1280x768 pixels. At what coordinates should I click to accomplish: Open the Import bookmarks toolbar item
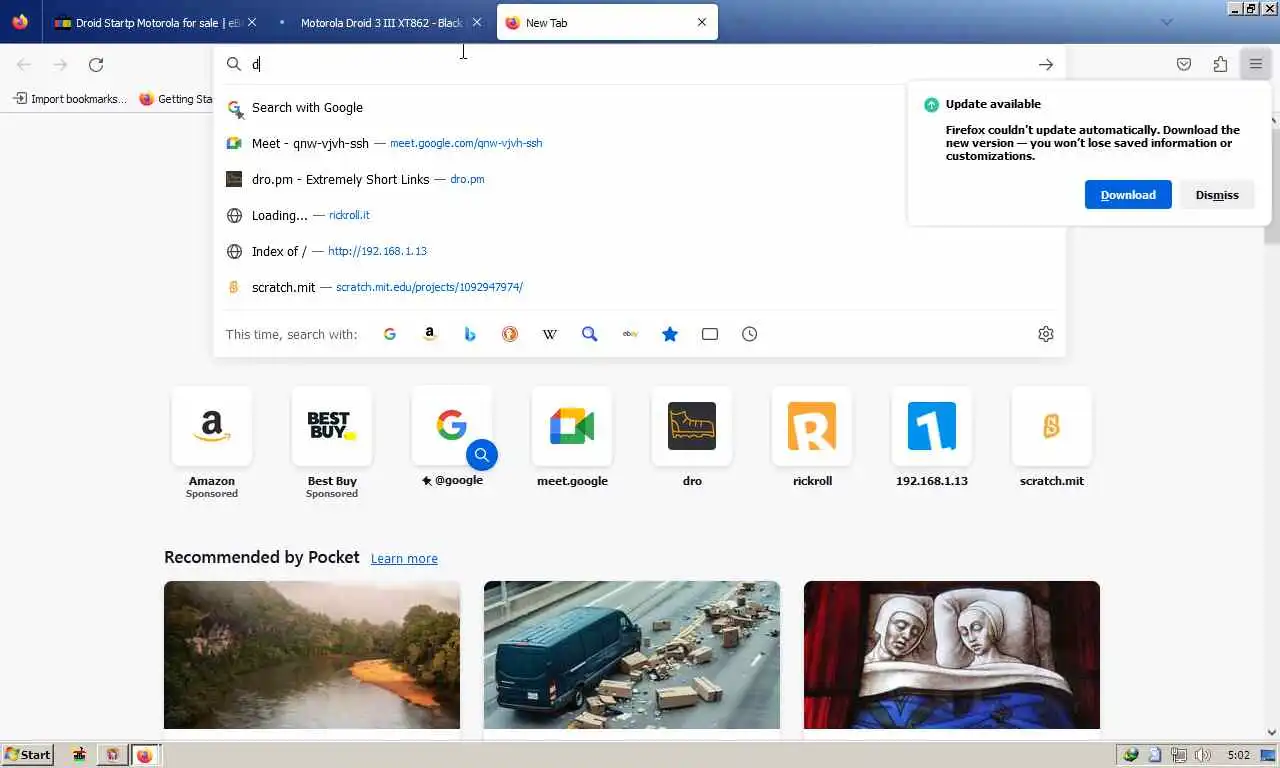coord(70,99)
